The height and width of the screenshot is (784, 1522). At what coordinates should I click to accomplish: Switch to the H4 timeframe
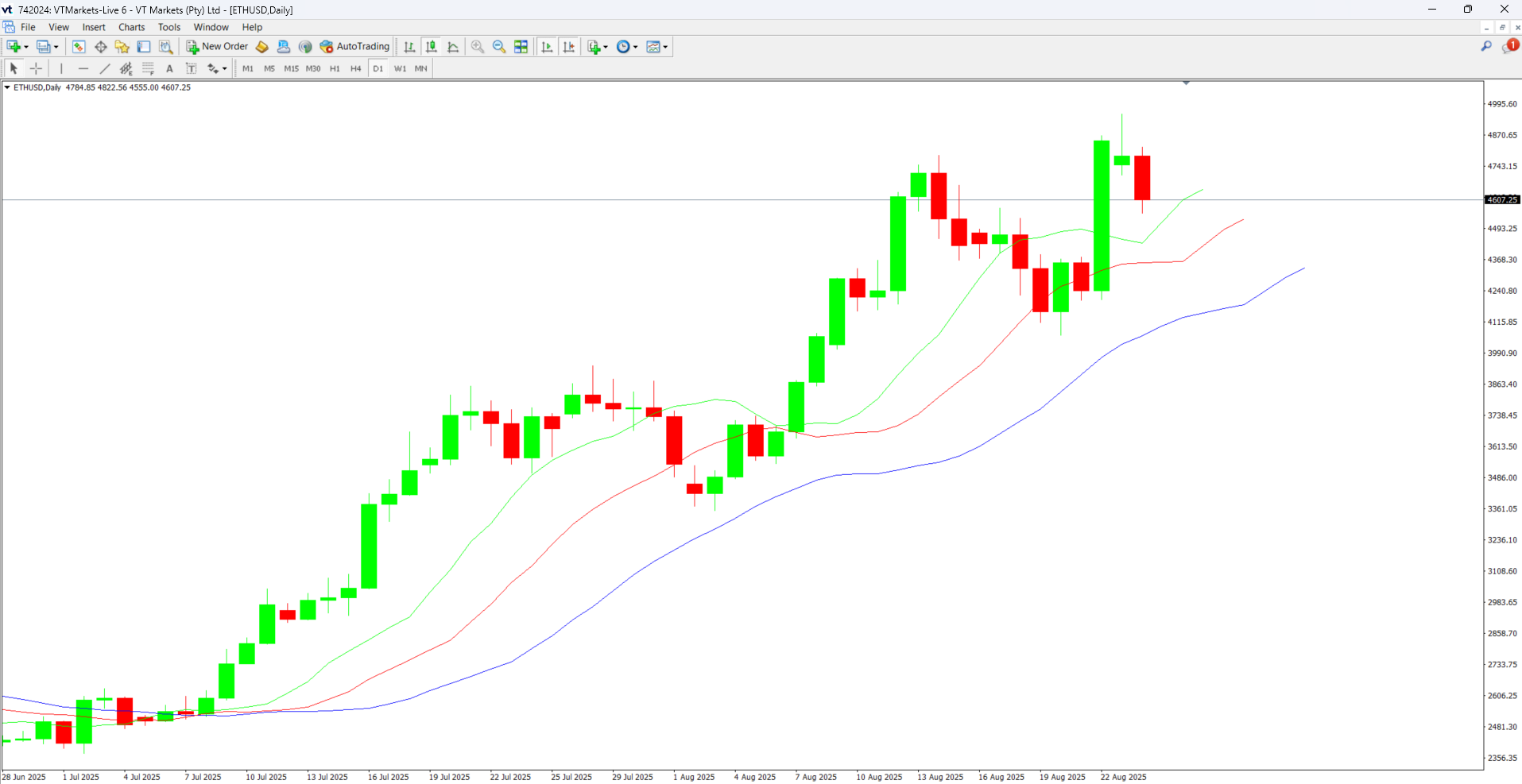356,68
